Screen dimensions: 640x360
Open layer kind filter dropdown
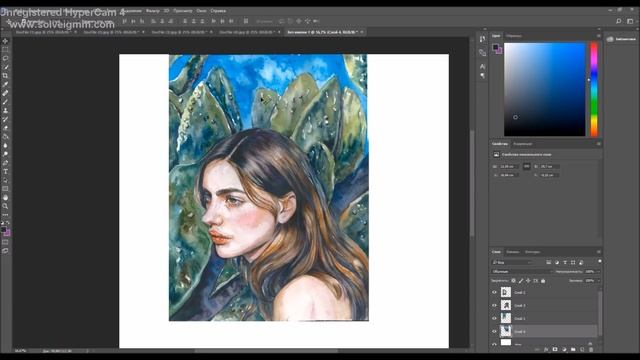point(512,262)
